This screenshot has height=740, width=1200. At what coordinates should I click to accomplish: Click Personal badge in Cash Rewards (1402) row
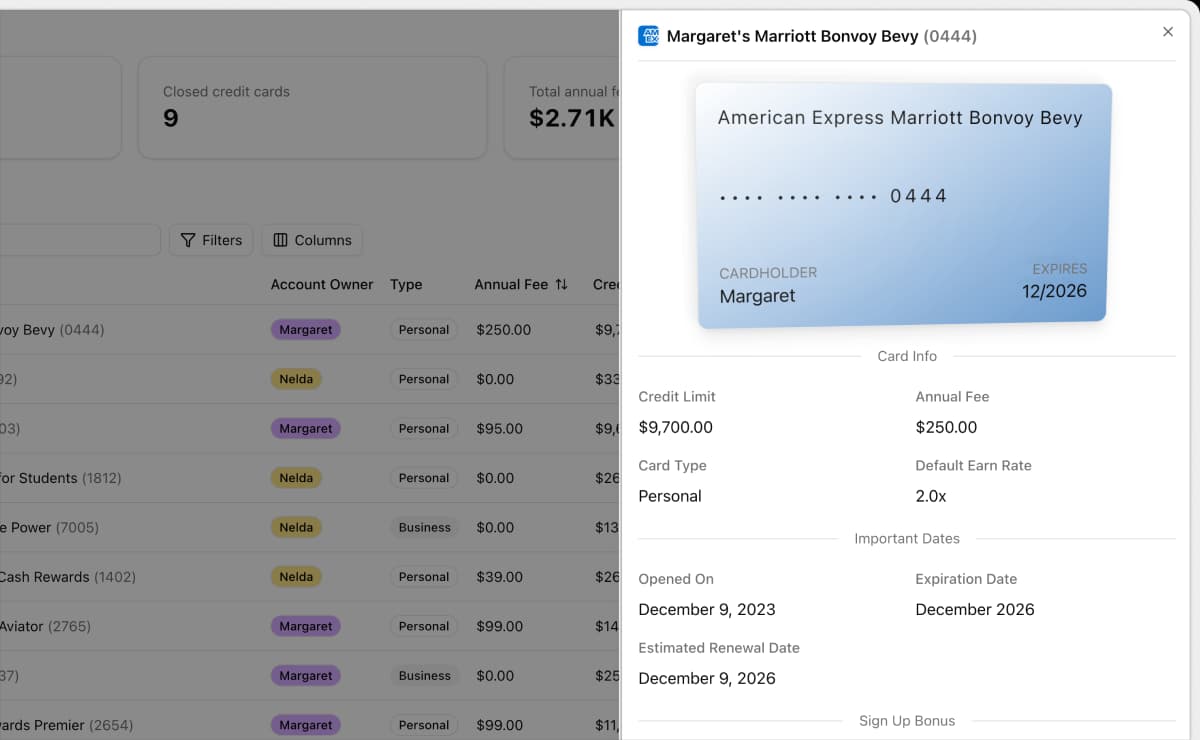pos(424,577)
